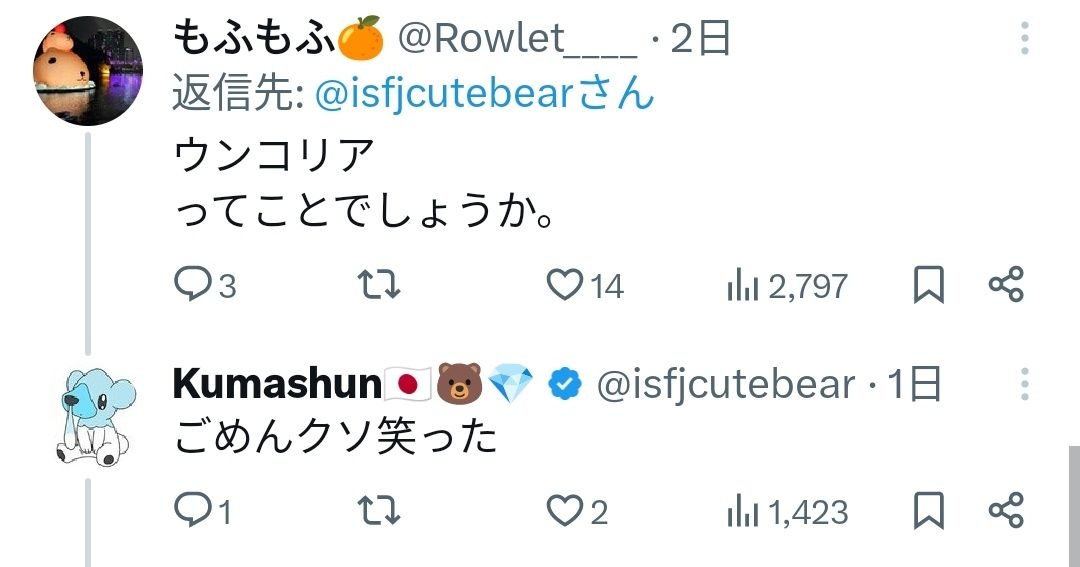Open Kumashun display name profile
Viewport: 1080px width, 567px height.
(277, 385)
